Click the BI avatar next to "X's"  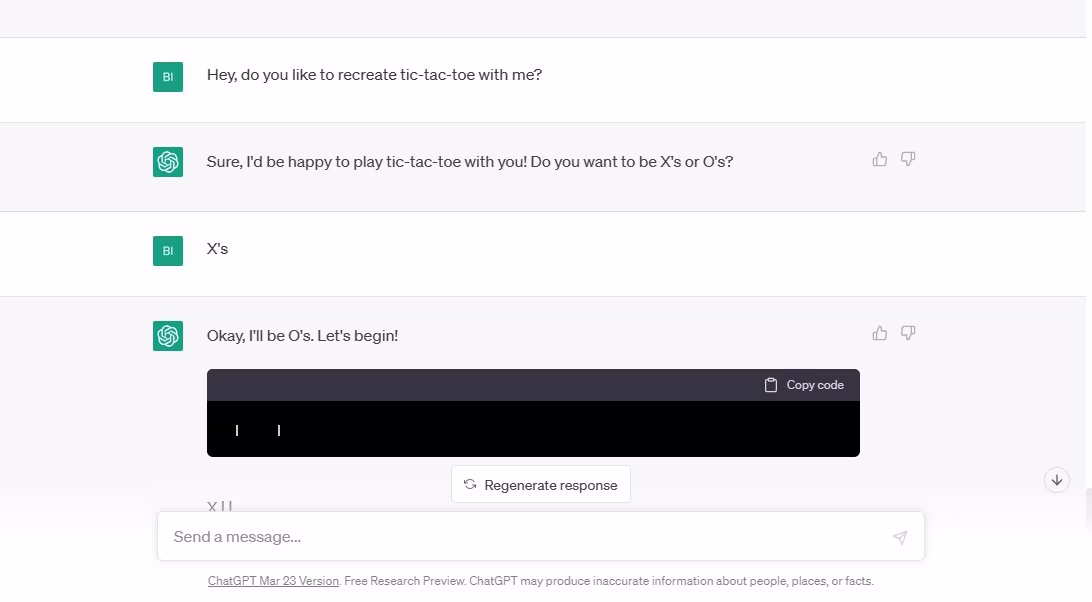tap(168, 251)
